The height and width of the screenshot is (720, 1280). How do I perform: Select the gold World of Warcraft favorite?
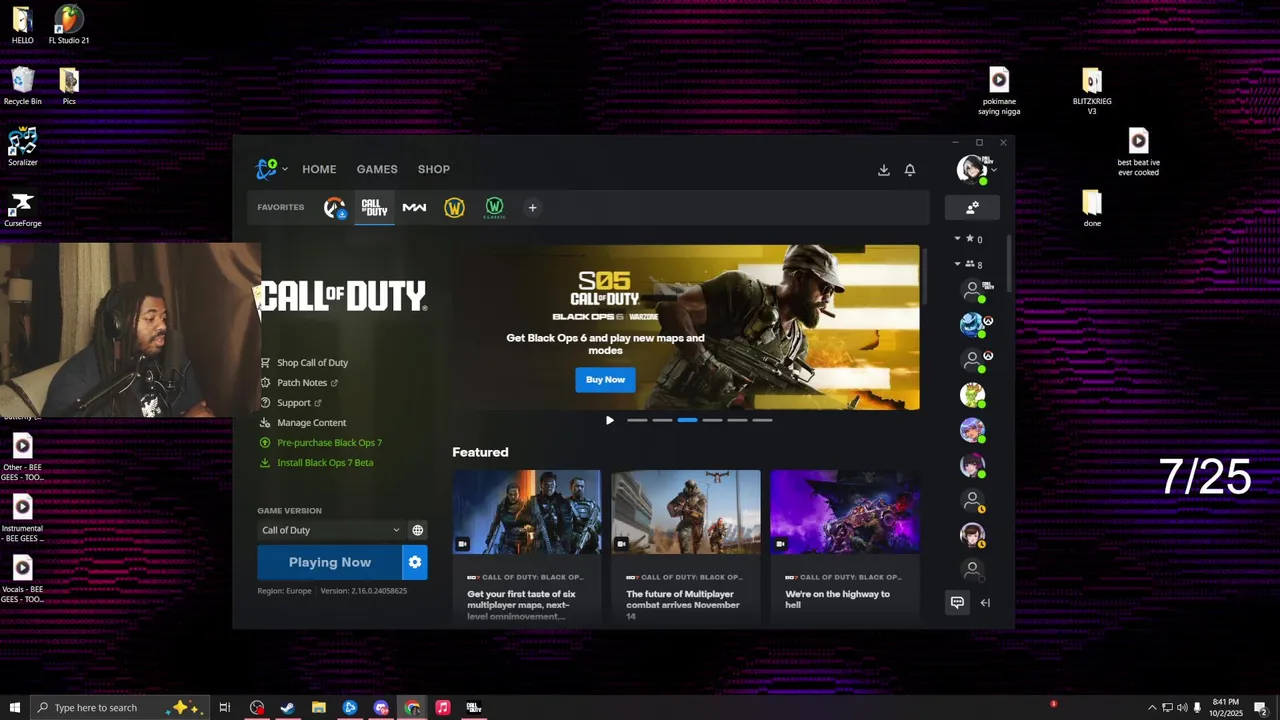pyautogui.click(x=454, y=208)
